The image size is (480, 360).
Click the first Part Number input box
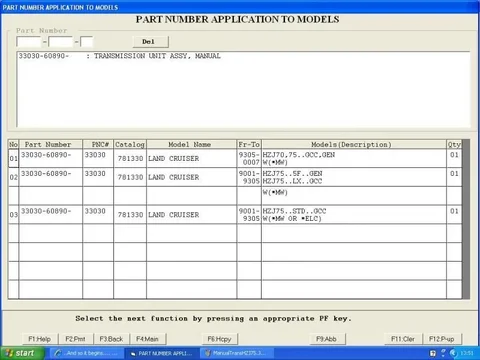[x=29, y=42]
